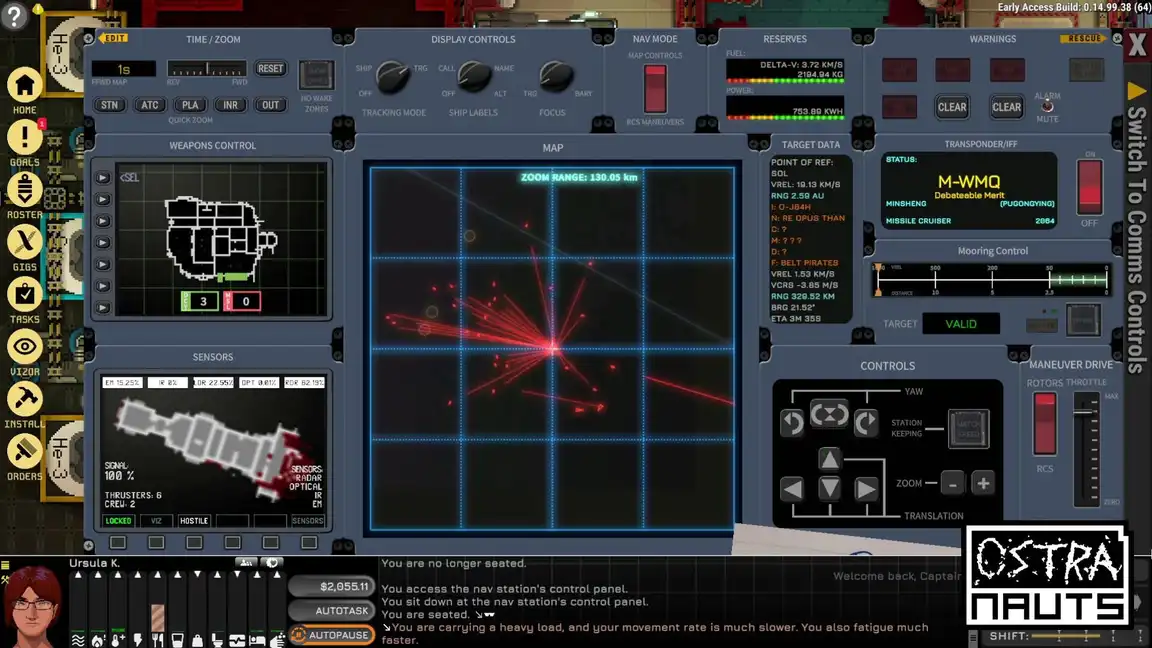The height and width of the screenshot is (648, 1152).
Task: Toggle the RCS rotors switch
Action: coord(1045,424)
